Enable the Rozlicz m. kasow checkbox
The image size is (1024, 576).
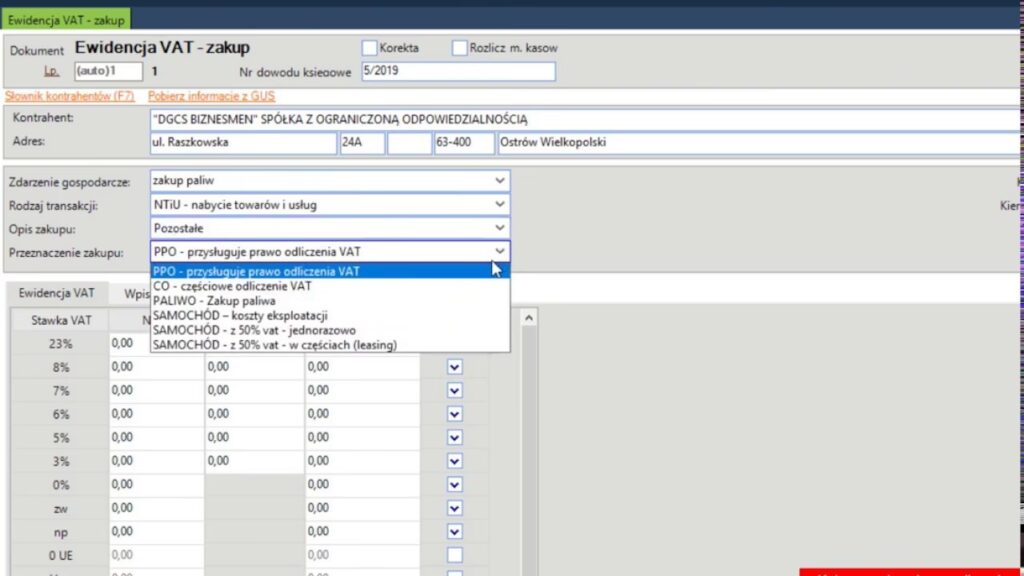(460, 48)
